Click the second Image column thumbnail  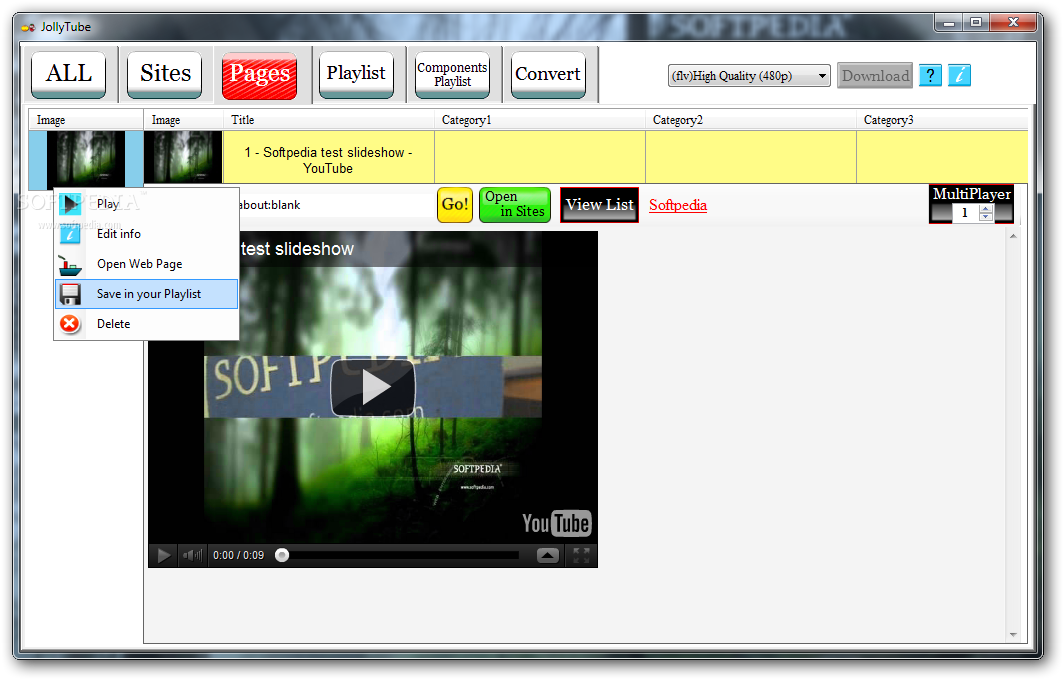click(x=183, y=157)
